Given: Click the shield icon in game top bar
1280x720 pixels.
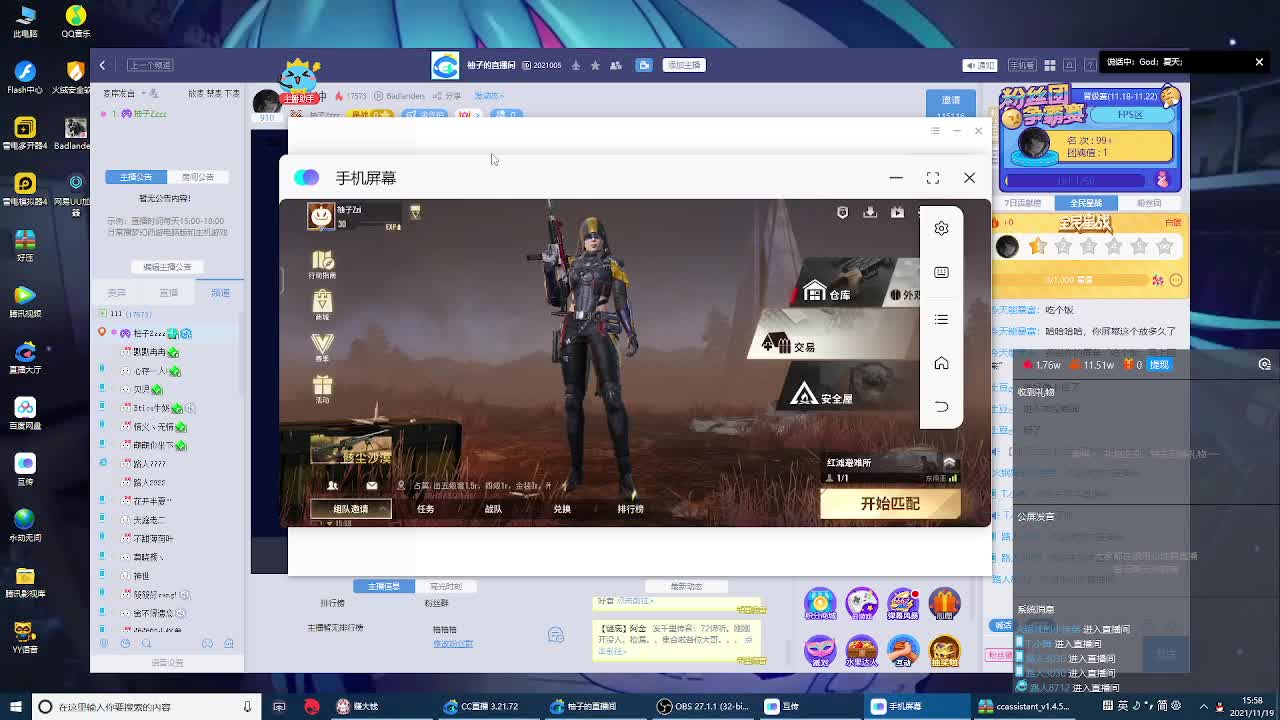Looking at the screenshot, I should (x=842, y=212).
